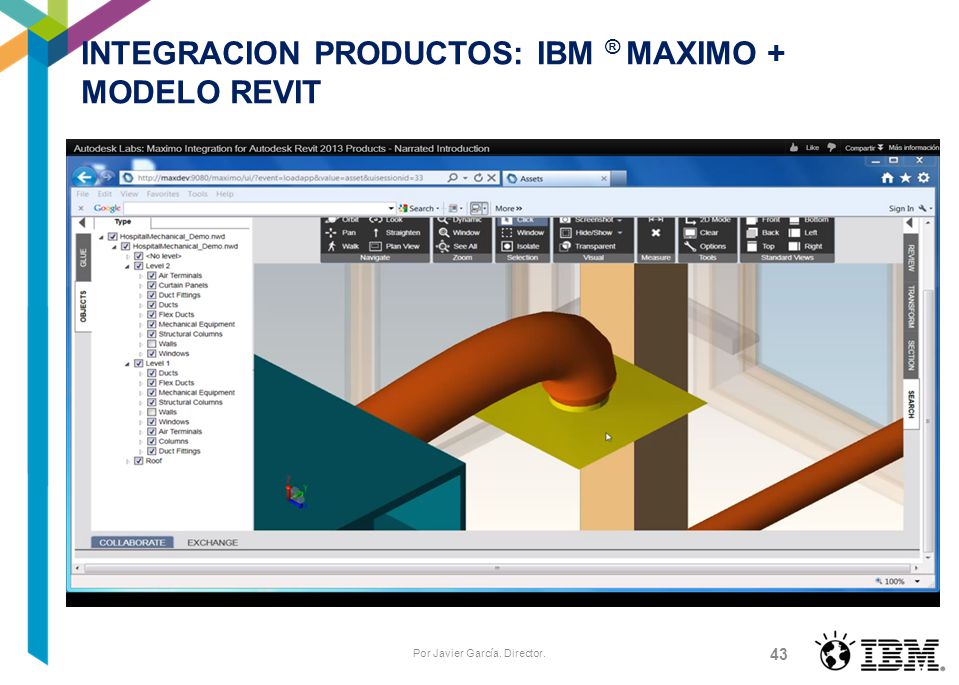The height and width of the screenshot is (685, 959).
Task: Collapse the top HospitalMechanical_Demo.nwd root node
Action: pos(102,237)
